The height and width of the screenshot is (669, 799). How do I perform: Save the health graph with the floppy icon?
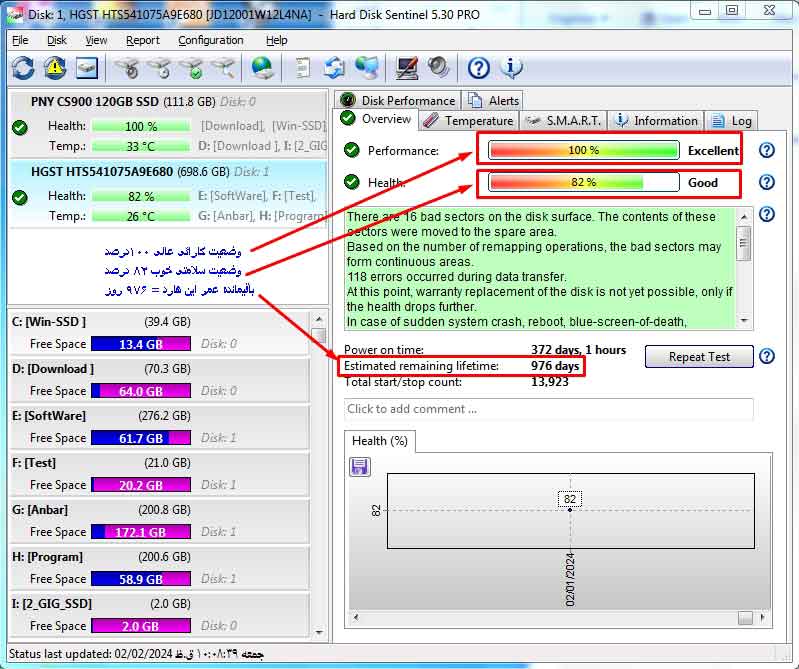(x=360, y=466)
